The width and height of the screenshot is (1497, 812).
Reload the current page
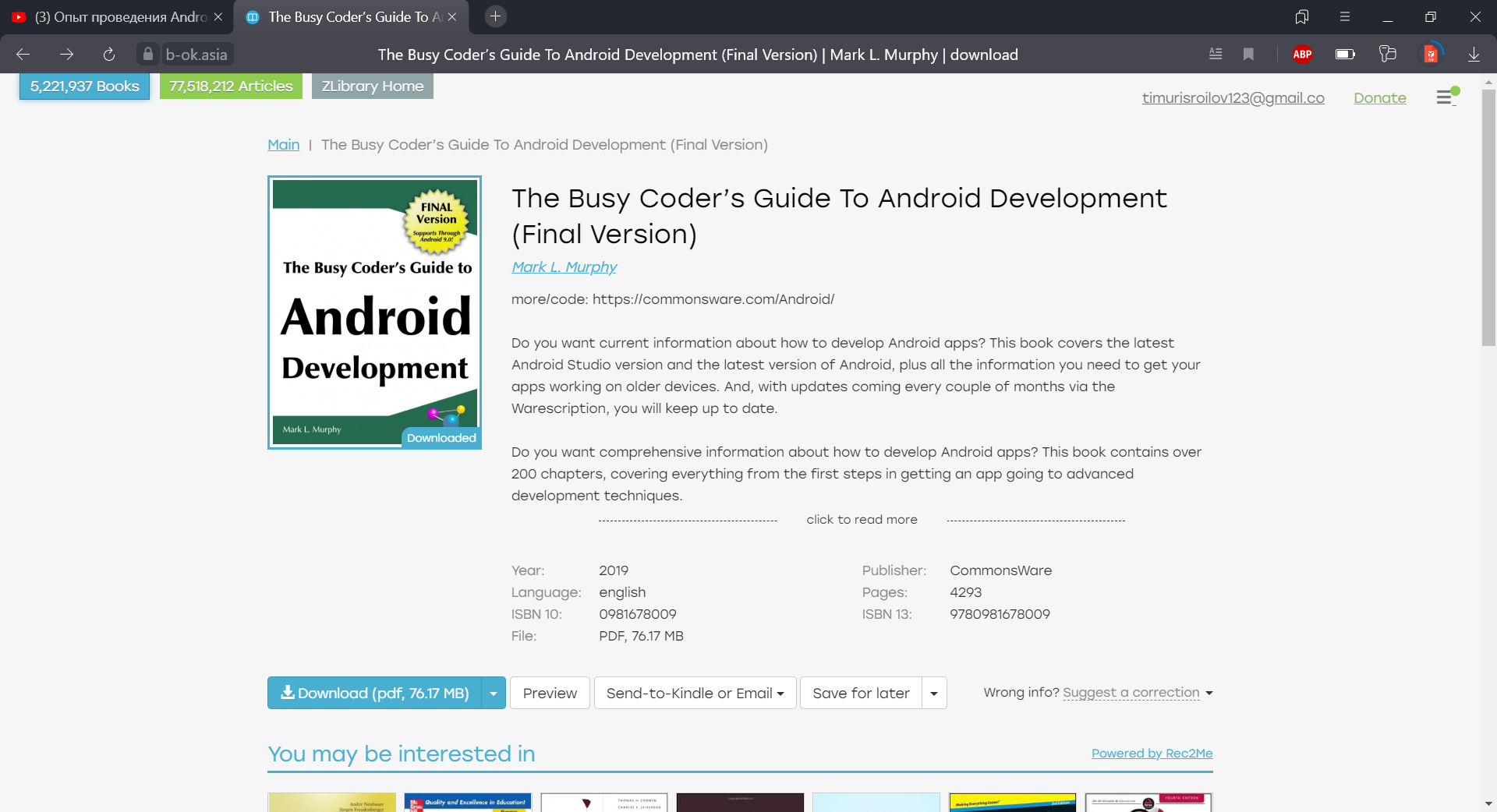click(109, 55)
